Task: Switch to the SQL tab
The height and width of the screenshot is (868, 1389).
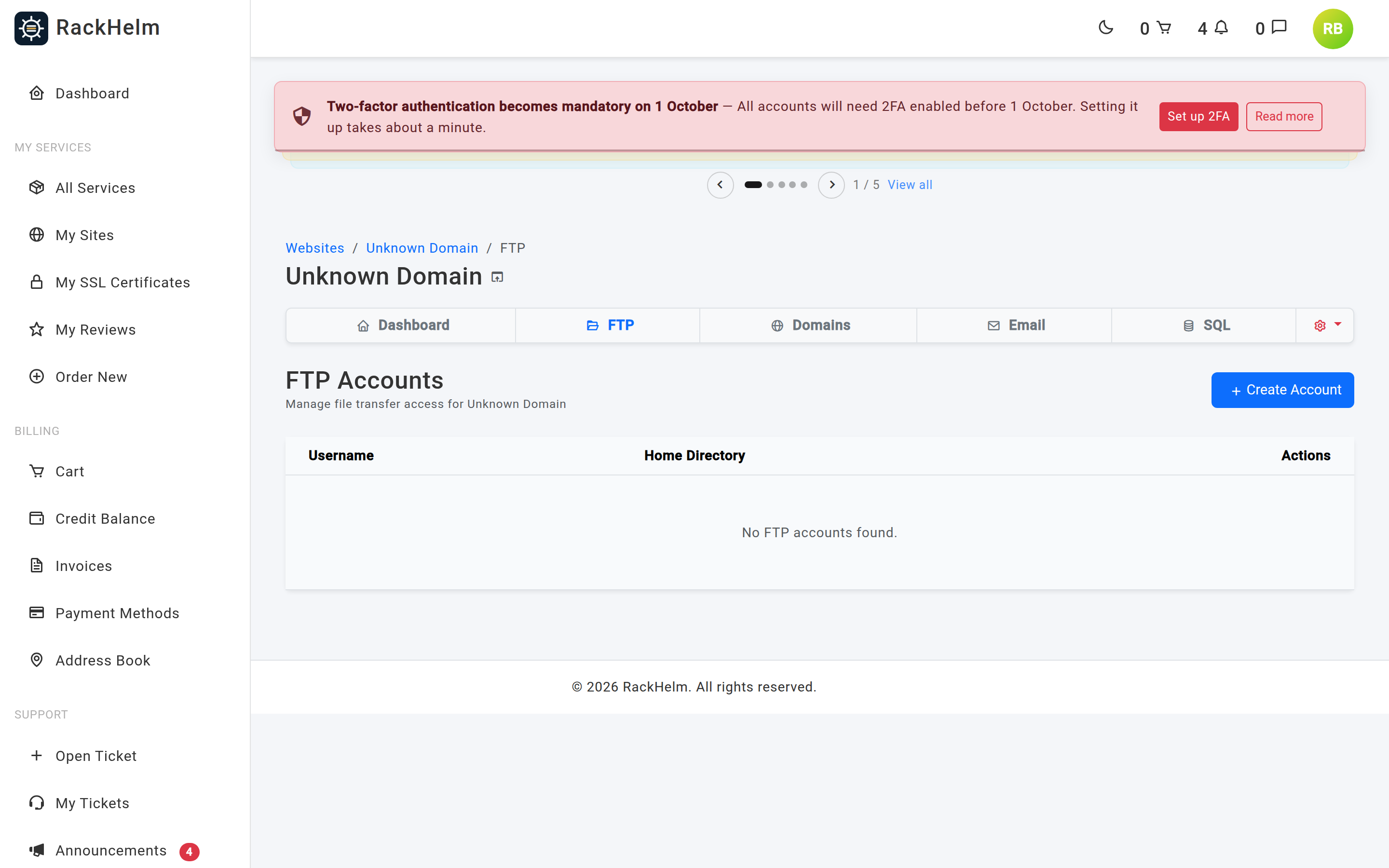Action: 1204,325
